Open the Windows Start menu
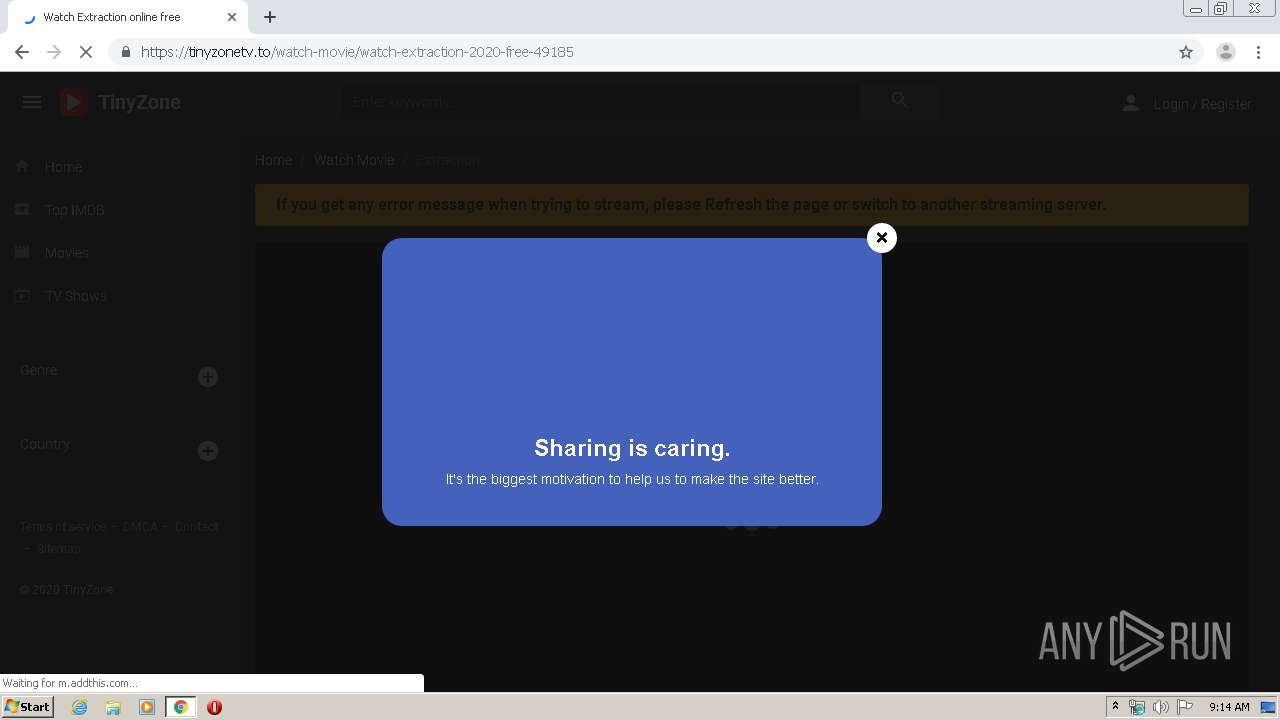This screenshot has width=1280, height=720. pos(28,707)
